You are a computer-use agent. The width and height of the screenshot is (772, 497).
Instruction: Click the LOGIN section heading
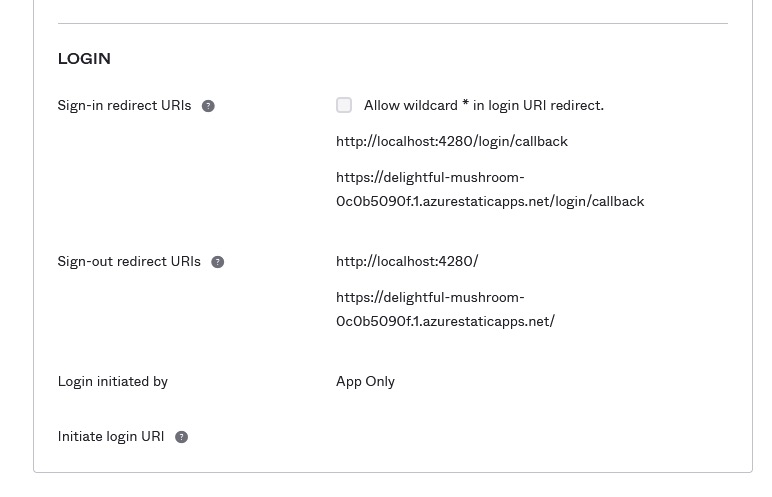(84, 59)
